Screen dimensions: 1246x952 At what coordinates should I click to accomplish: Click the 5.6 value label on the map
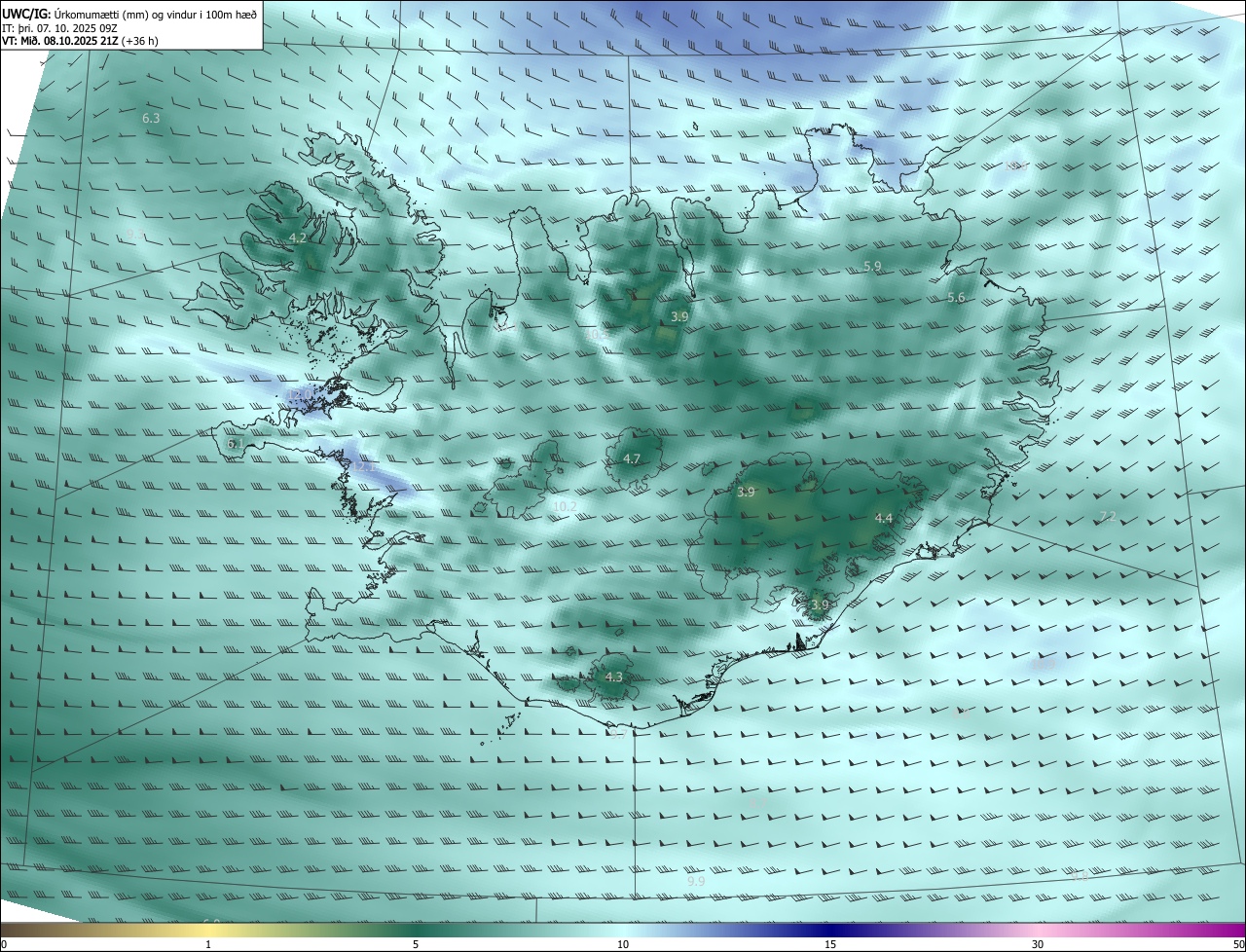956,298
